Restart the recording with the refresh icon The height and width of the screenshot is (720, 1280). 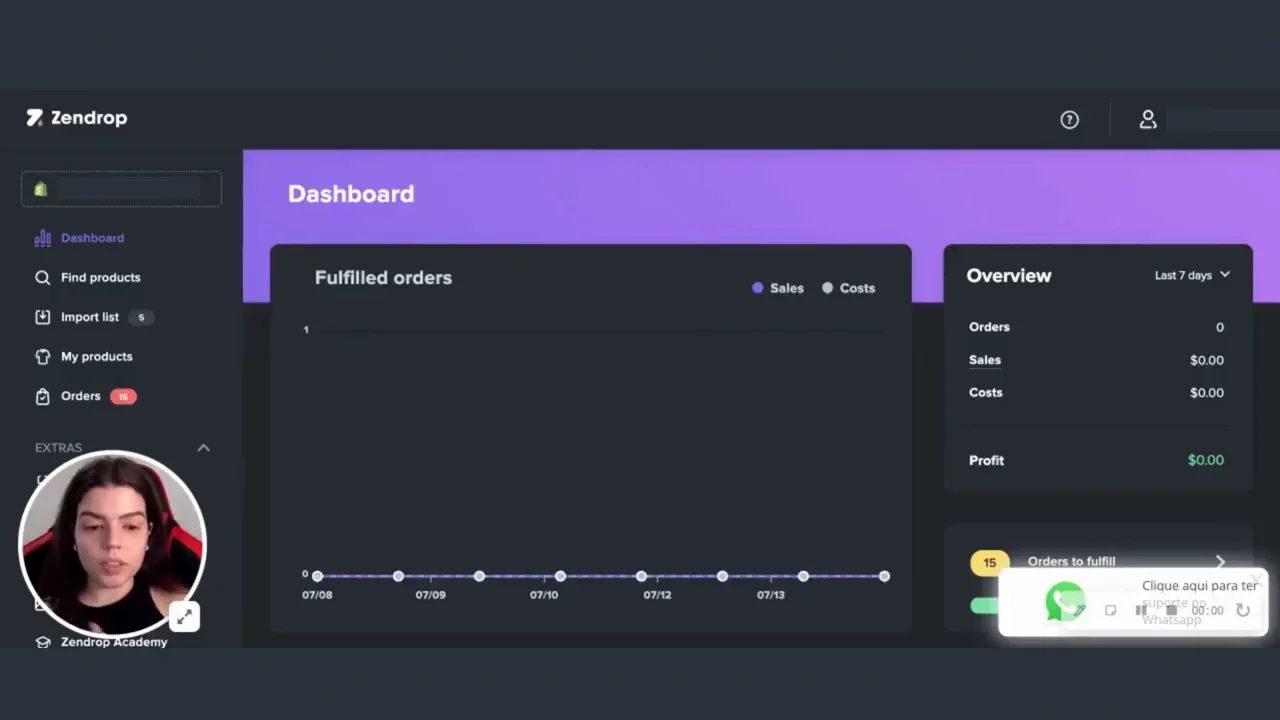[x=1243, y=610]
